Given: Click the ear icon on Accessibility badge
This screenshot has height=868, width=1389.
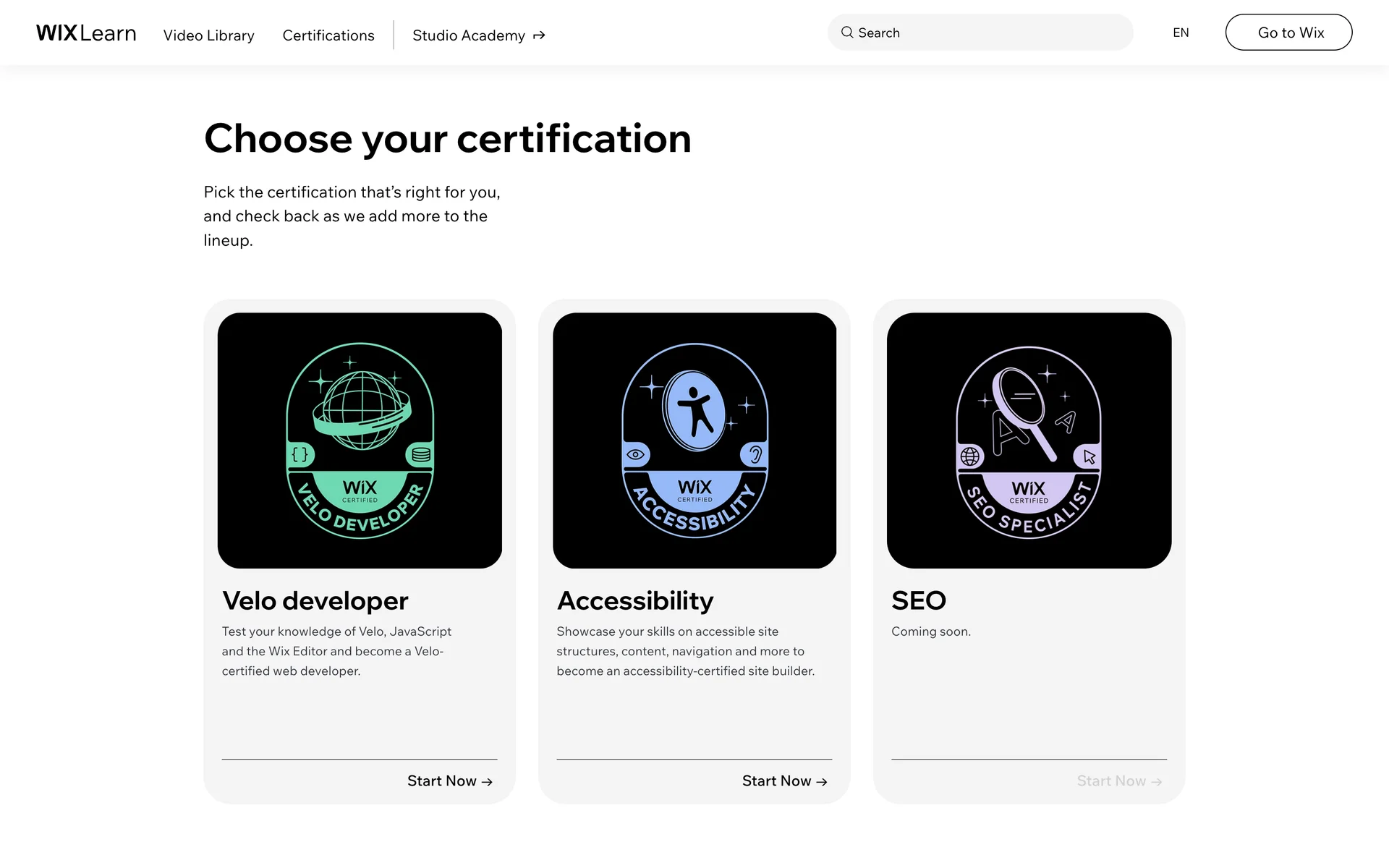Looking at the screenshot, I should [755, 454].
